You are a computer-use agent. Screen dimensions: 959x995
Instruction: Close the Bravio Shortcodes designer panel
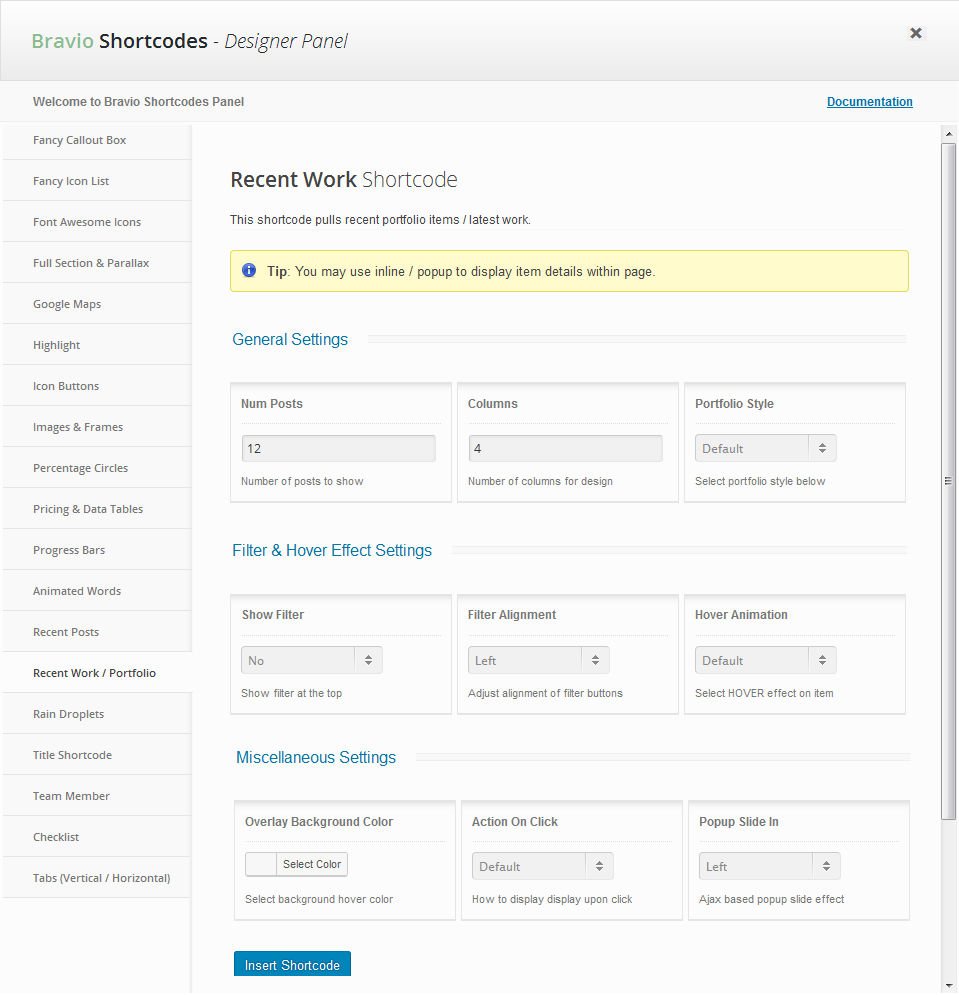(x=915, y=33)
